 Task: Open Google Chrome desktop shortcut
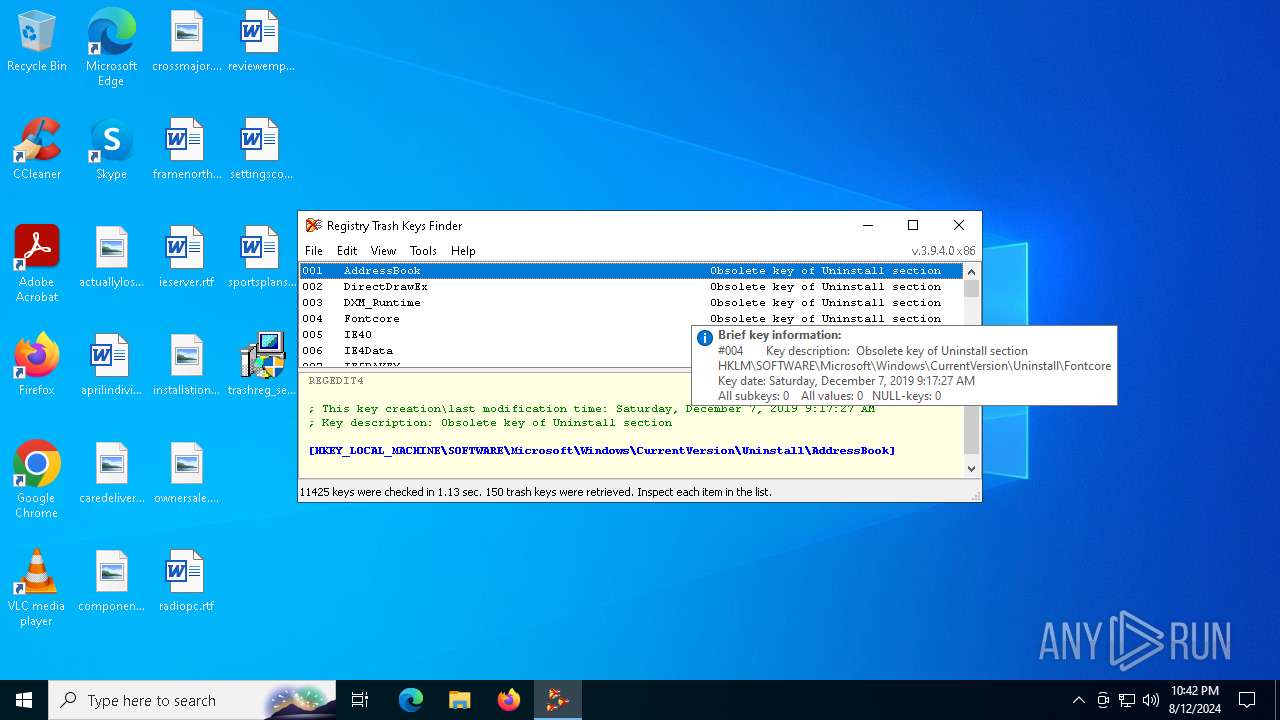pos(37,480)
